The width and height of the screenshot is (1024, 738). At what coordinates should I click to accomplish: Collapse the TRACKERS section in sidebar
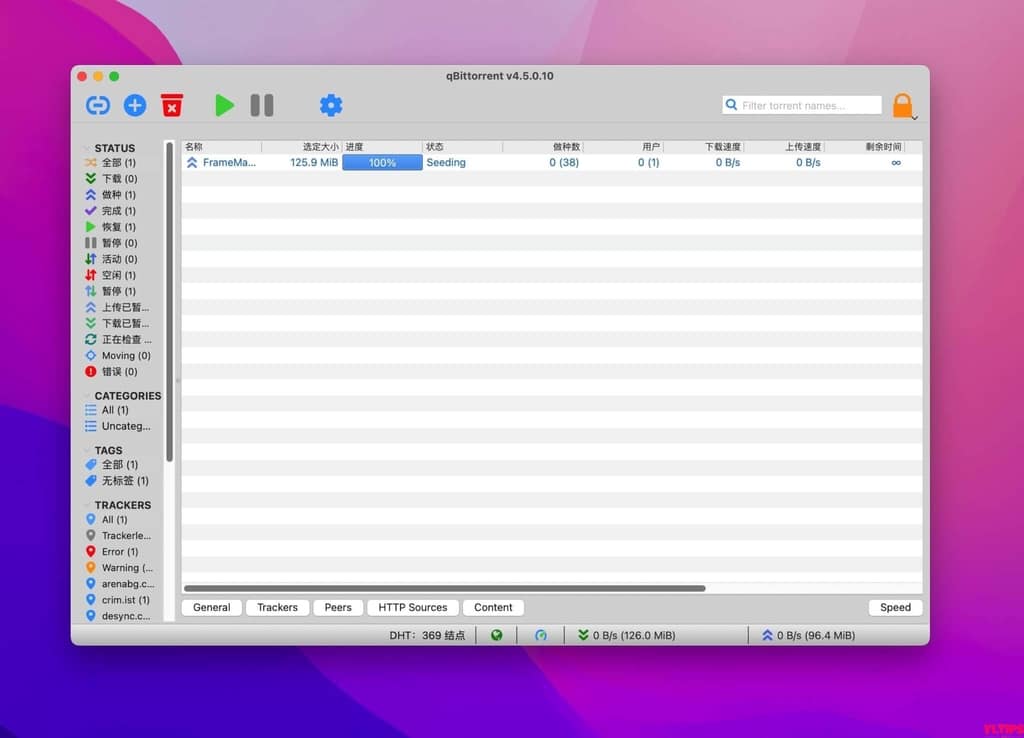coord(121,505)
